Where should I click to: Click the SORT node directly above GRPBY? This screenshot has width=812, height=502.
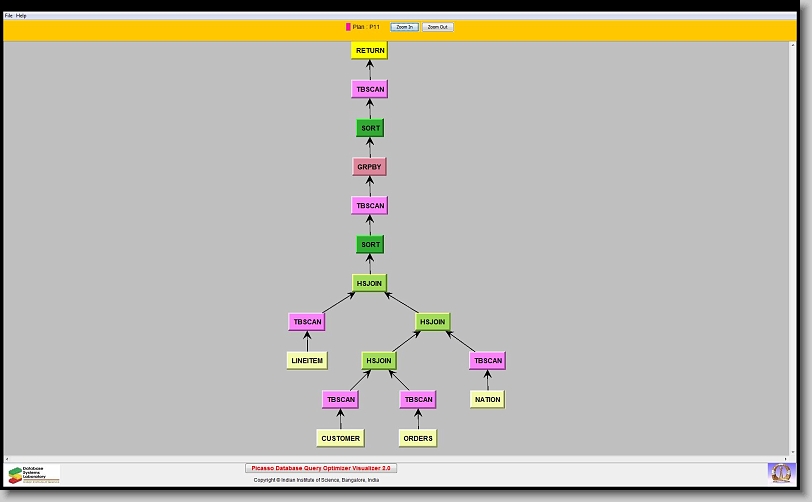coord(370,128)
